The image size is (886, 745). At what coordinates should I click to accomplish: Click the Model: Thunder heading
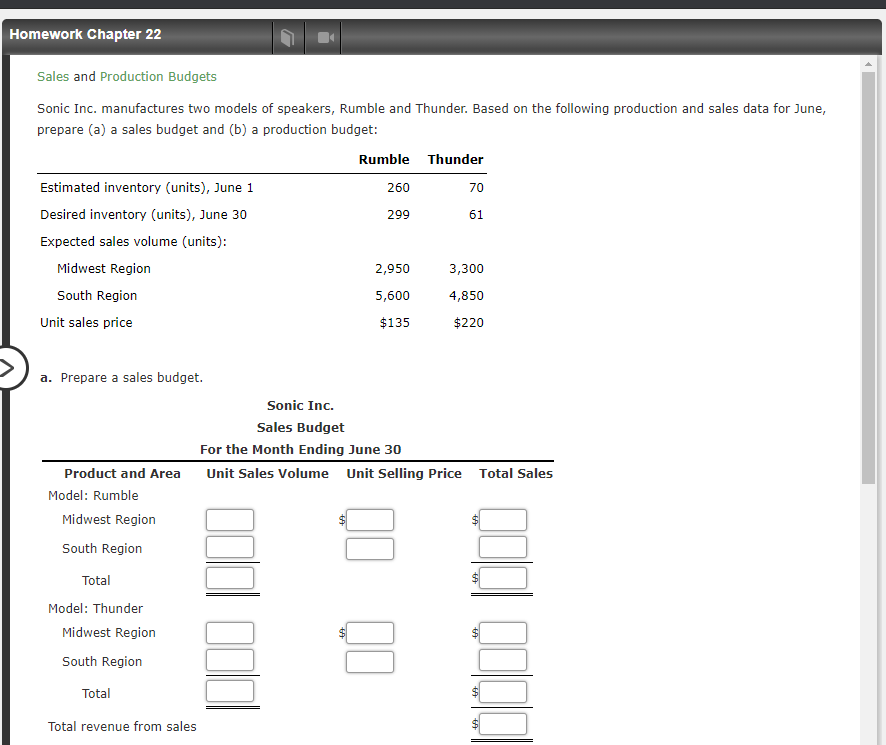[95, 609]
